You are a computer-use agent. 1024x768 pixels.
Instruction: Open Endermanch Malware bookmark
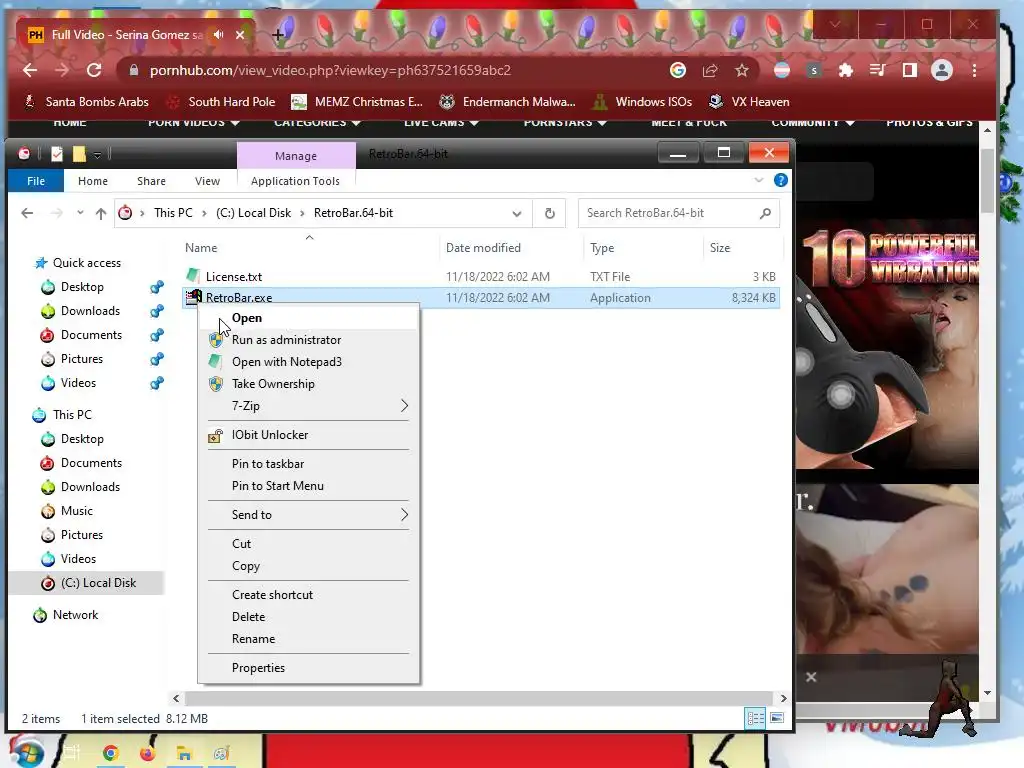pyautogui.click(x=507, y=102)
